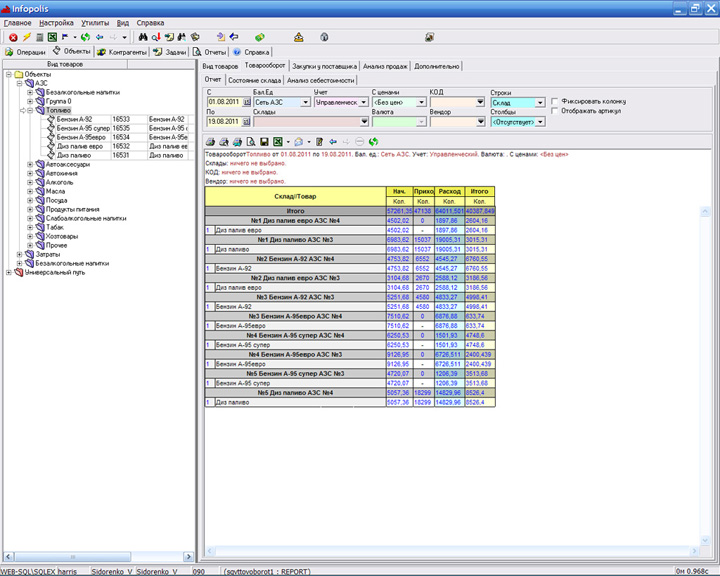Screen dimensions: 720x576
Task: Collapse the 'Топливо' tree node
Action: pyautogui.click(x=30, y=110)
